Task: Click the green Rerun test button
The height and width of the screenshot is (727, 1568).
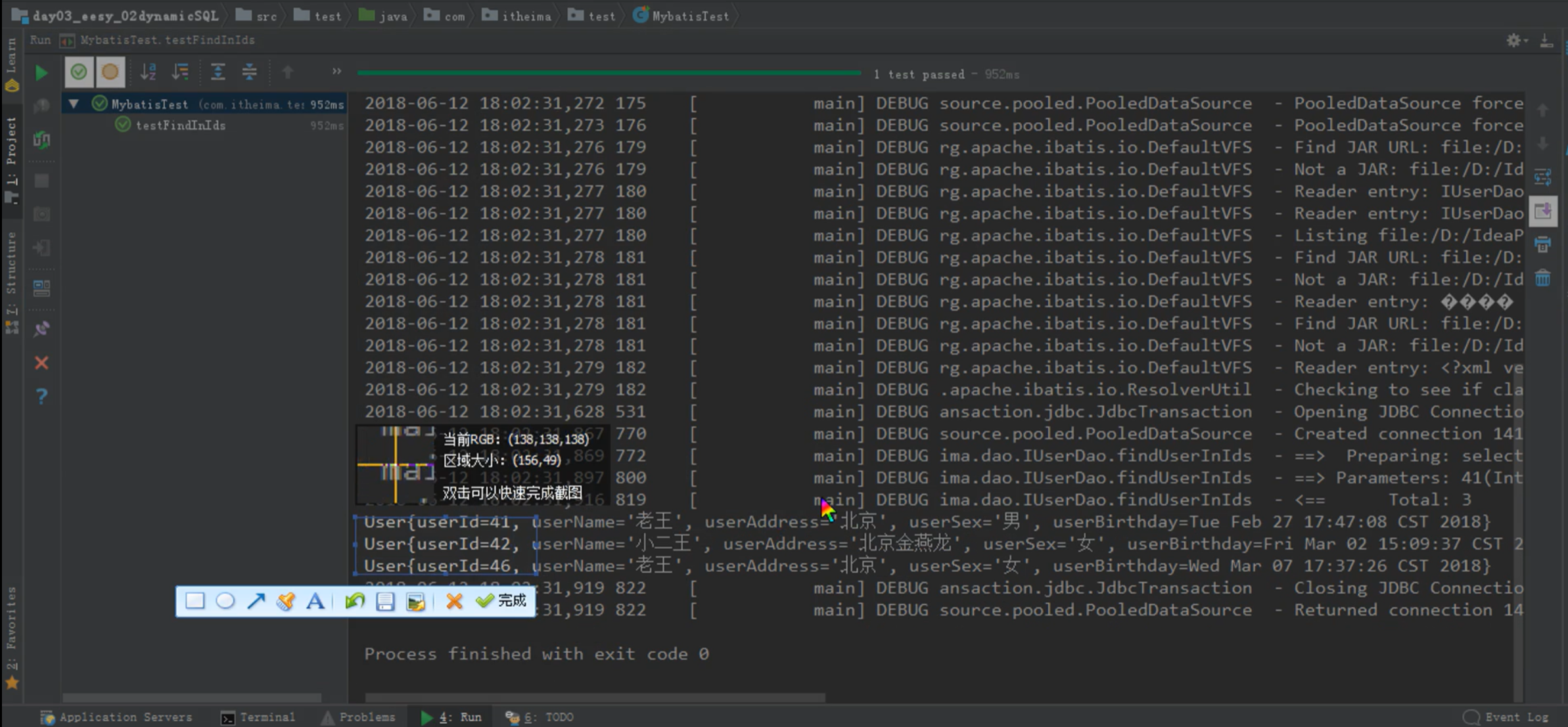Action: 41,72
